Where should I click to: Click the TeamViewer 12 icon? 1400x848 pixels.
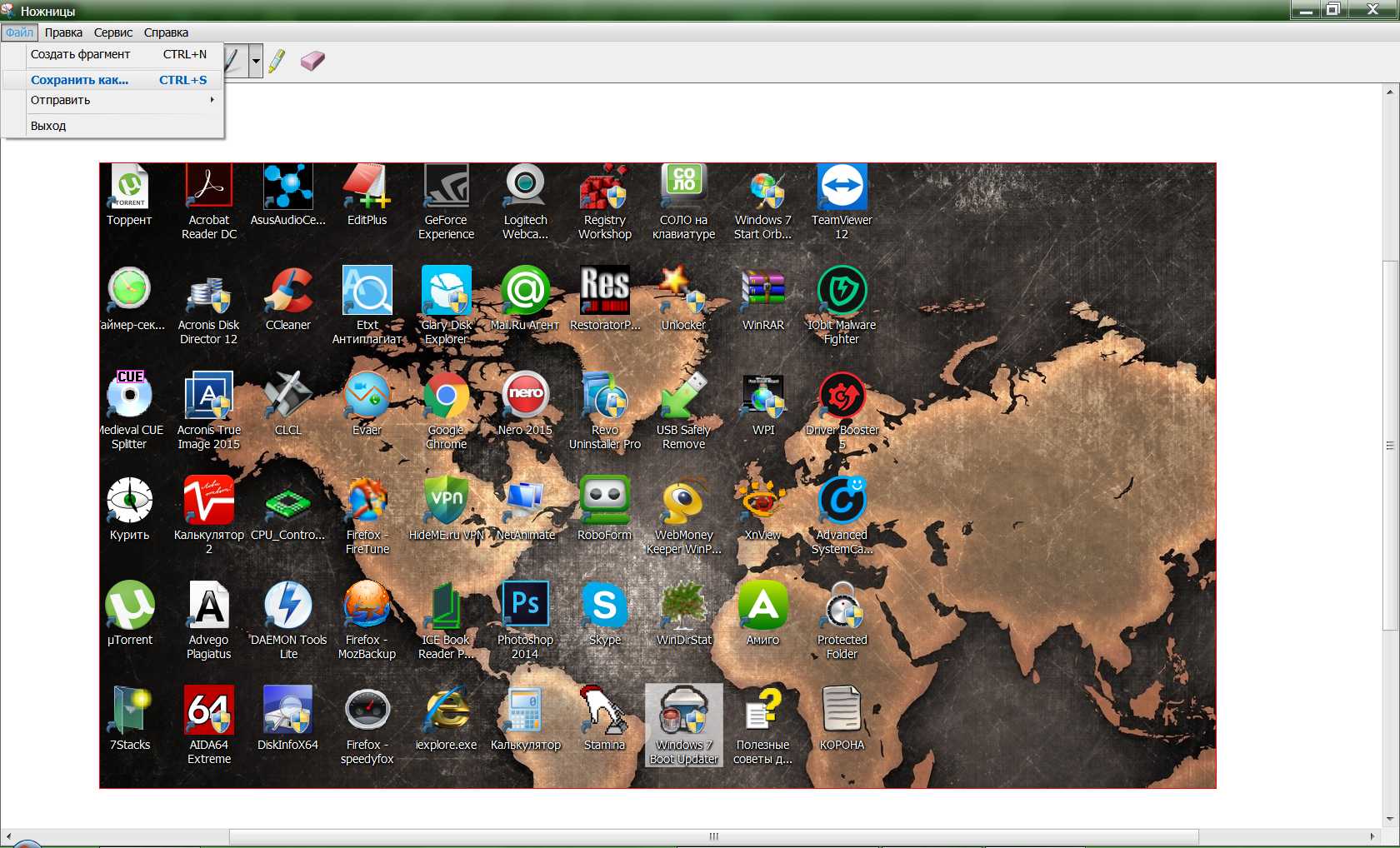click(x=842, y=187)
